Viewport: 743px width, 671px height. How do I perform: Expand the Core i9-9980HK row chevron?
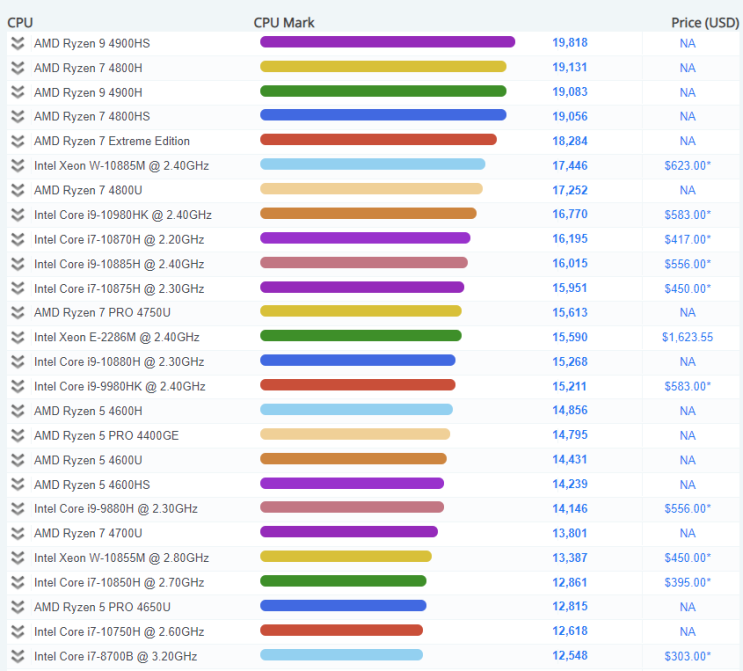[x=18, y=387]
